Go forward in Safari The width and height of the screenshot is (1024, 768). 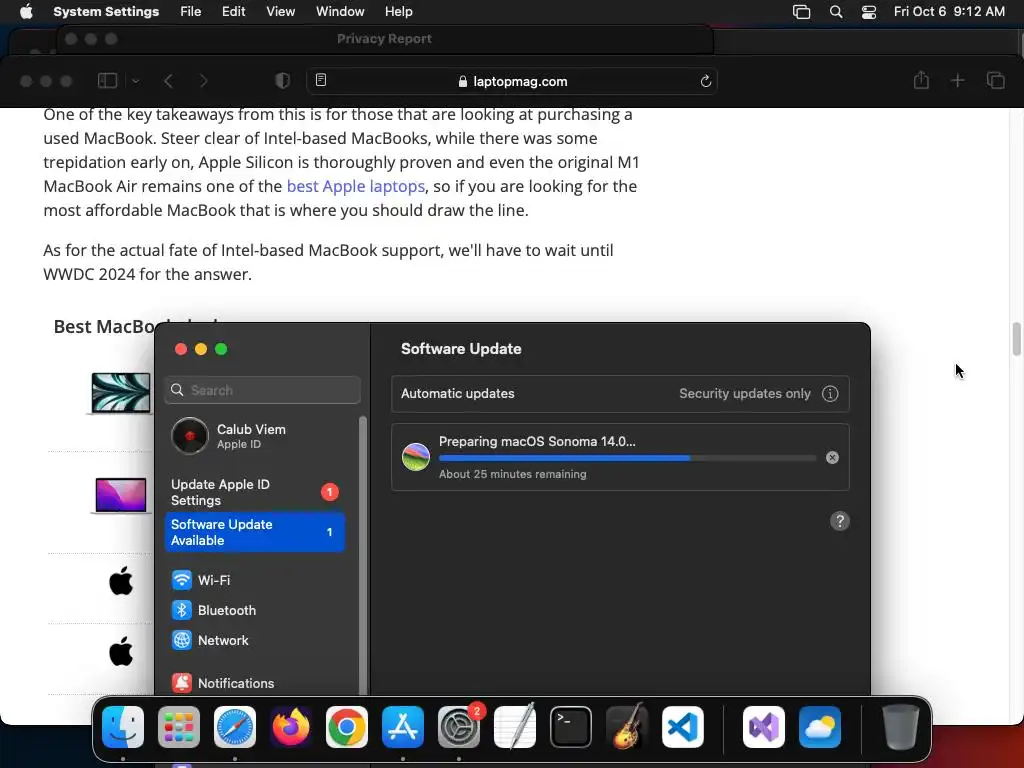click(204, 81)
